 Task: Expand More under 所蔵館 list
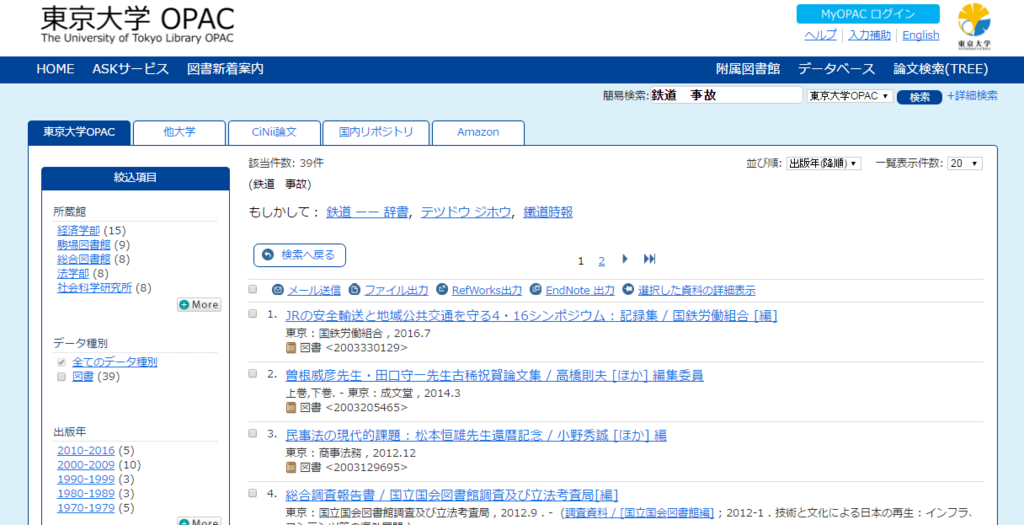click(199, 304)
